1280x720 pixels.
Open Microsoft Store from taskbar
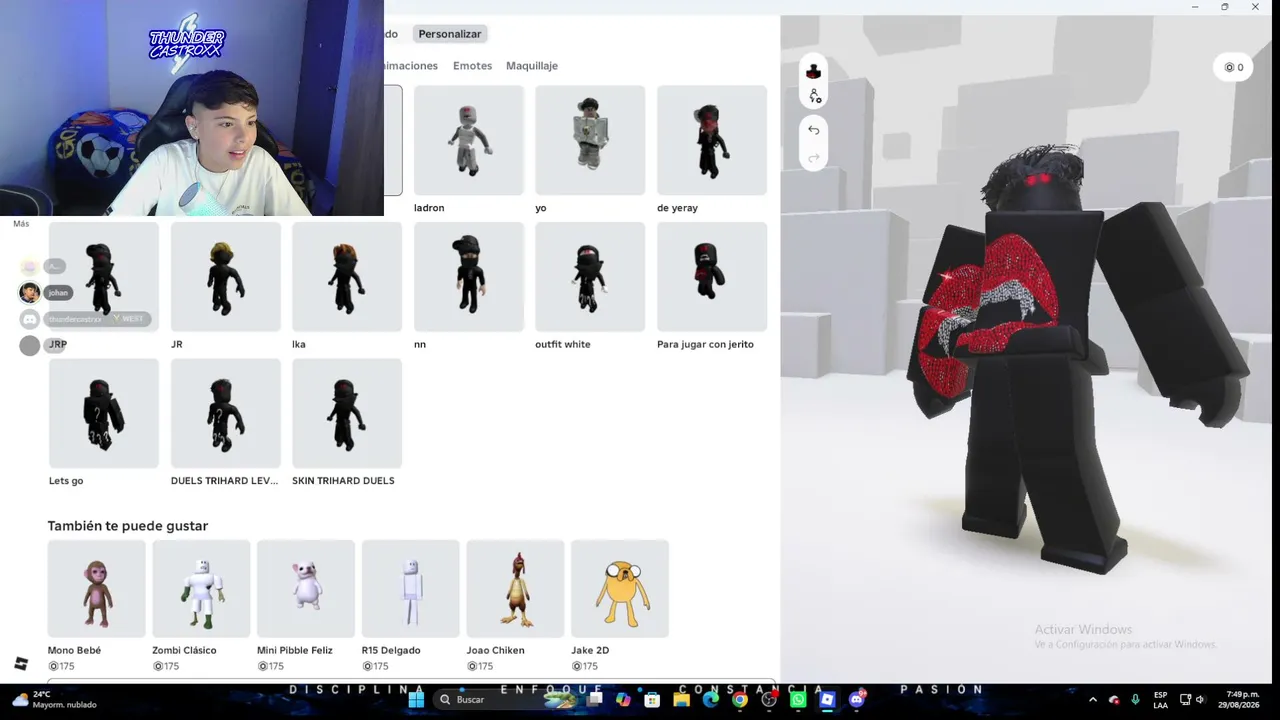coord(652,700)
